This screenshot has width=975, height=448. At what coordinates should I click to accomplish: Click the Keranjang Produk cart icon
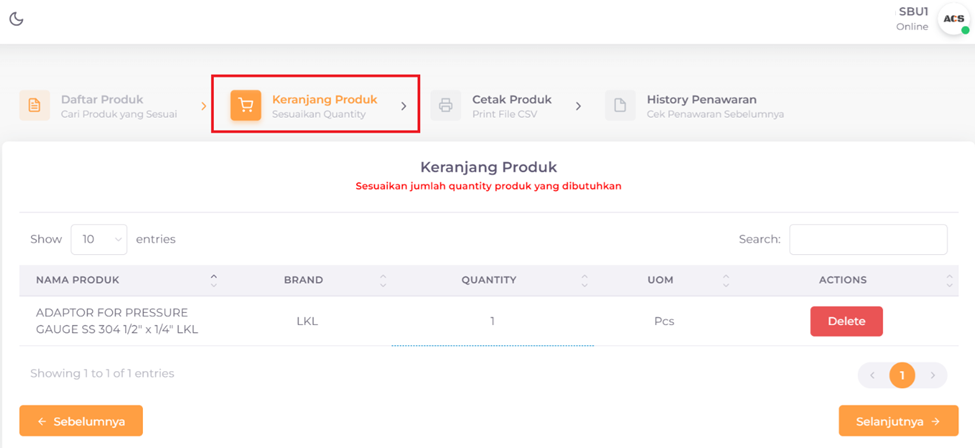(246, 105)
